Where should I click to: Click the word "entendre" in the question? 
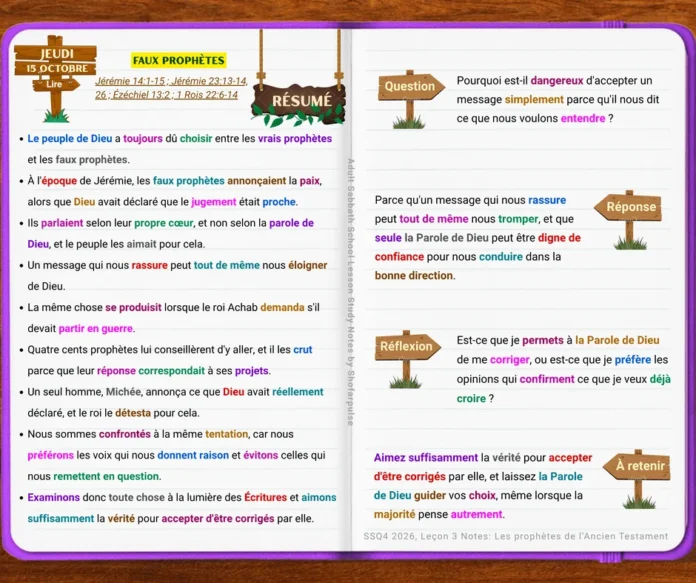pos(583,119)
